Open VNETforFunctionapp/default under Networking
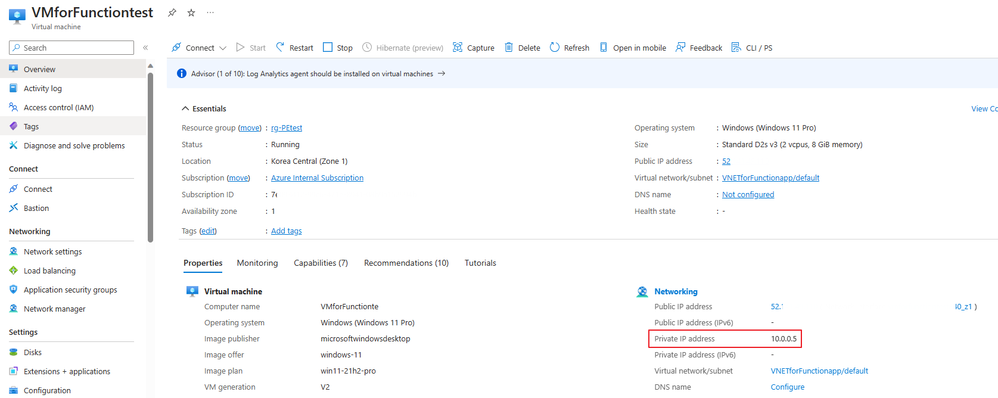 coord(819,371)
